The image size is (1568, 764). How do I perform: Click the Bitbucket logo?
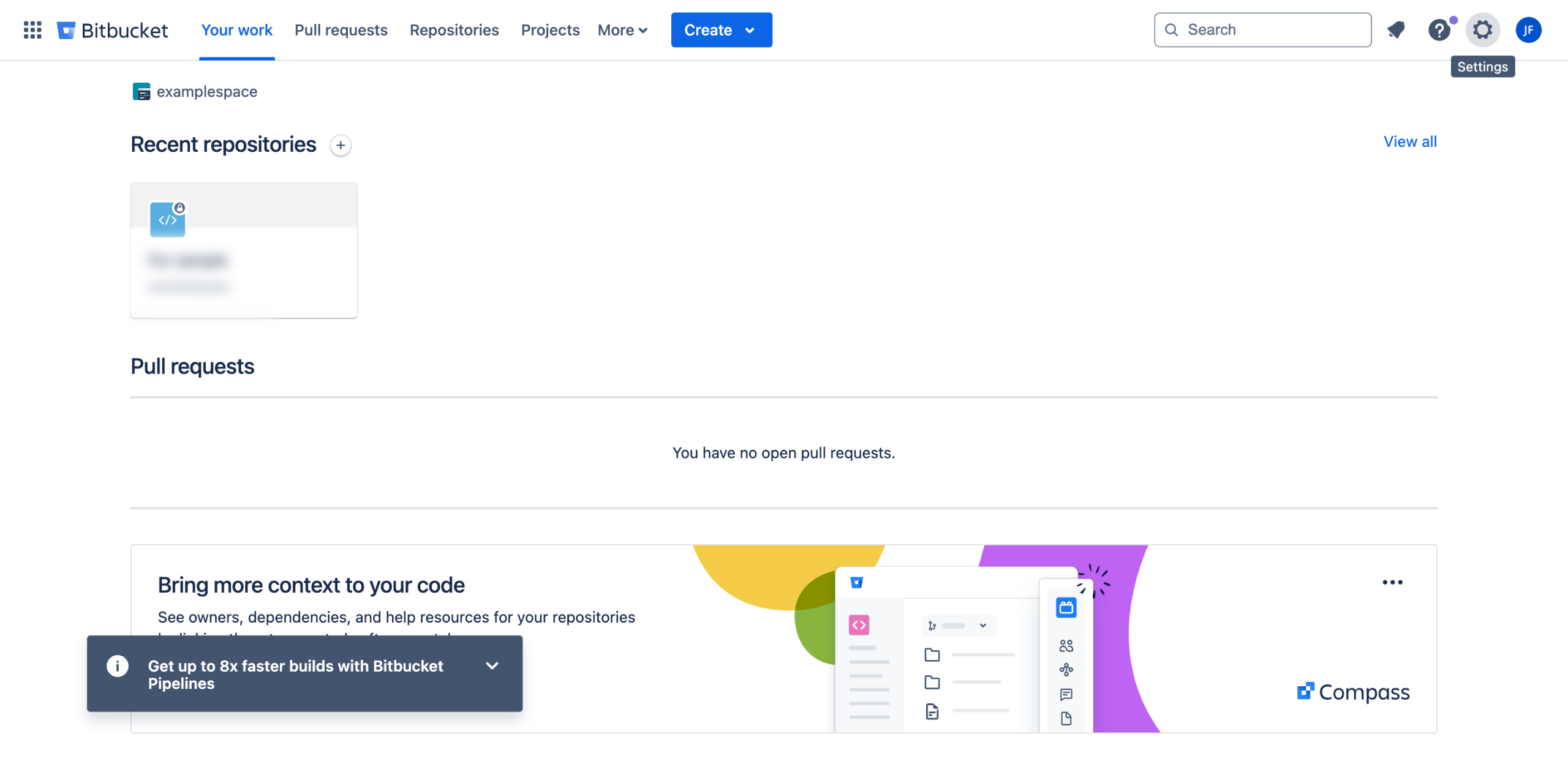[x=112, y=30]
